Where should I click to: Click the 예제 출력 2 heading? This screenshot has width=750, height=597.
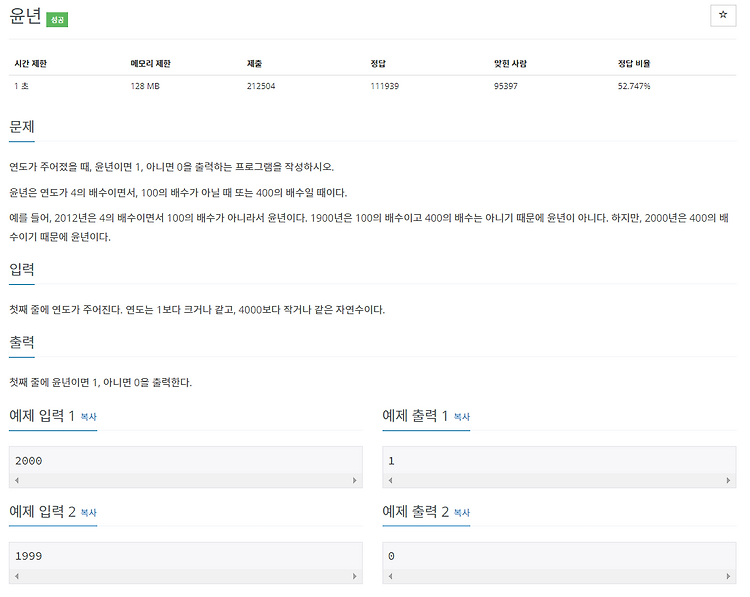pyautogui.click(x=416, y=511)
